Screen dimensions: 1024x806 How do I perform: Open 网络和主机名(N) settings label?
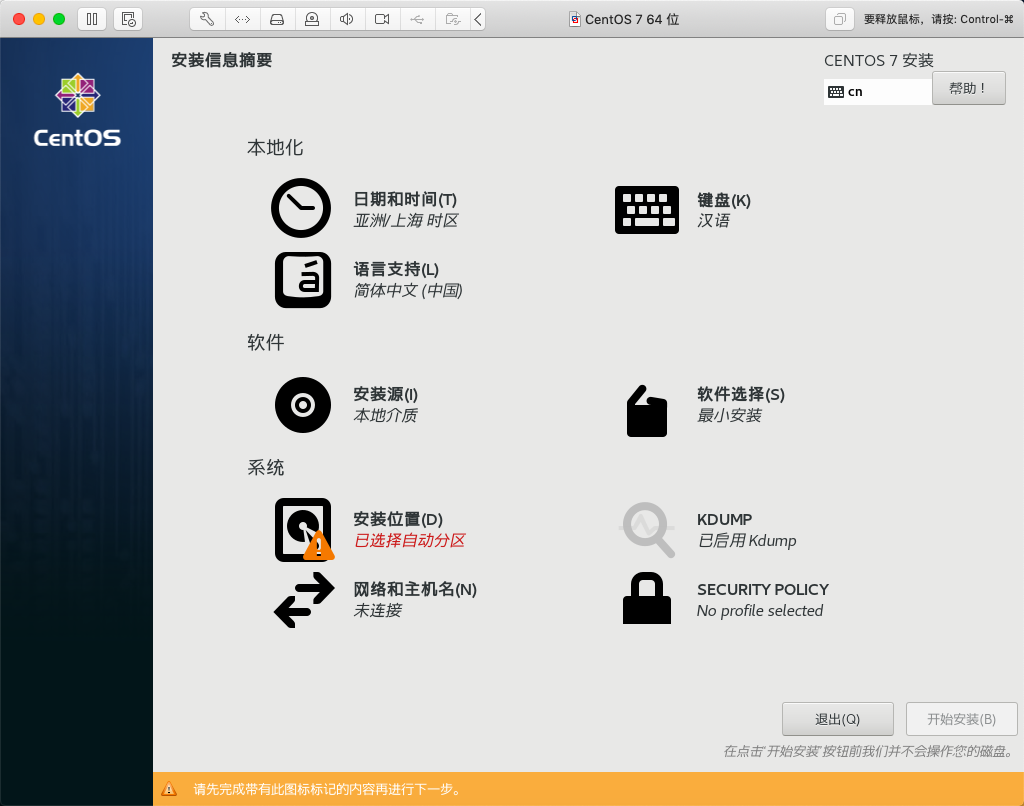coord(415,589)
